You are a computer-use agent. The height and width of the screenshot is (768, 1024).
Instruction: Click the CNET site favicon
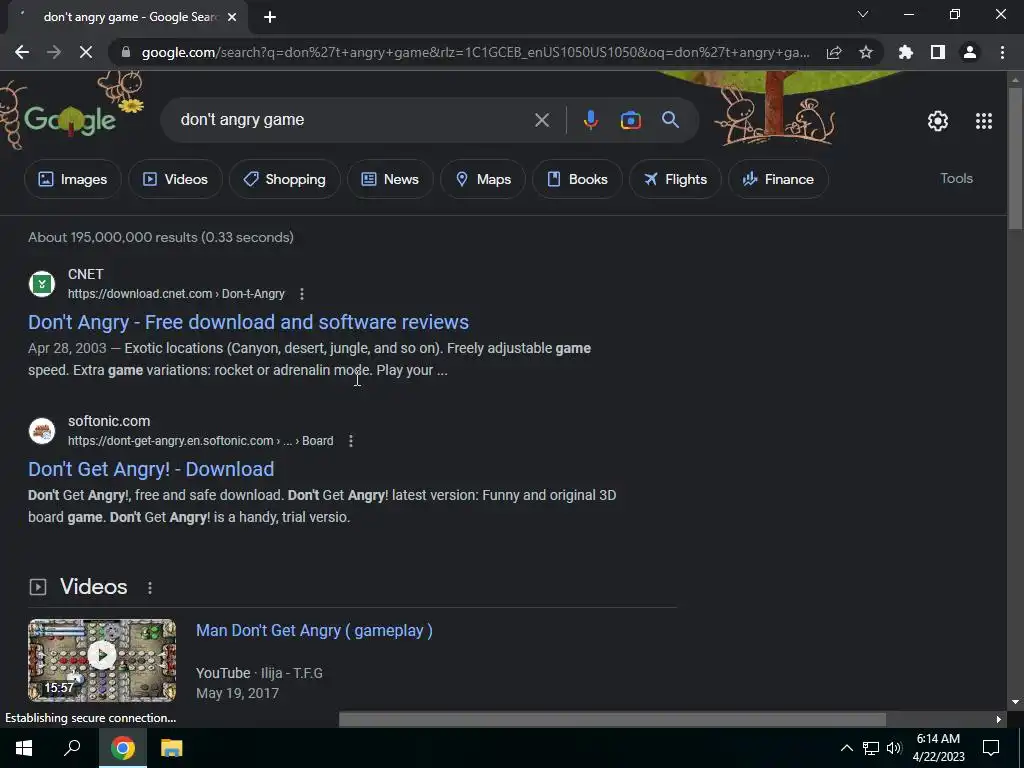click(42, 284)
